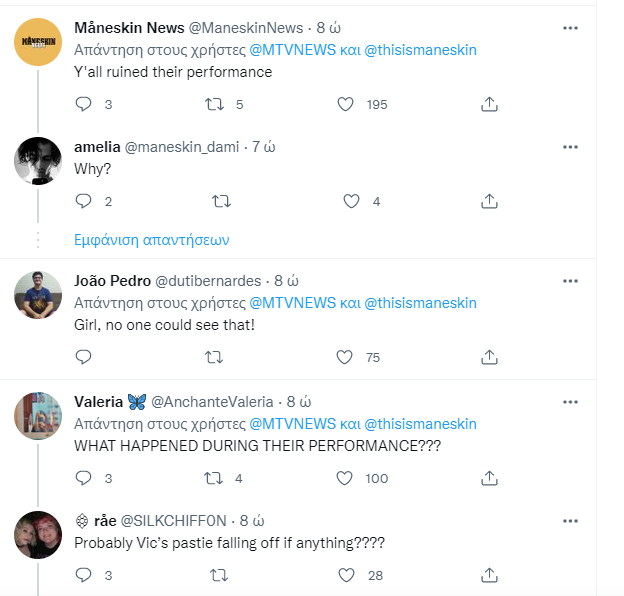Open more options on amelia's tweet
The width and height of the screenshot is (624, 596).
[570, 147]
